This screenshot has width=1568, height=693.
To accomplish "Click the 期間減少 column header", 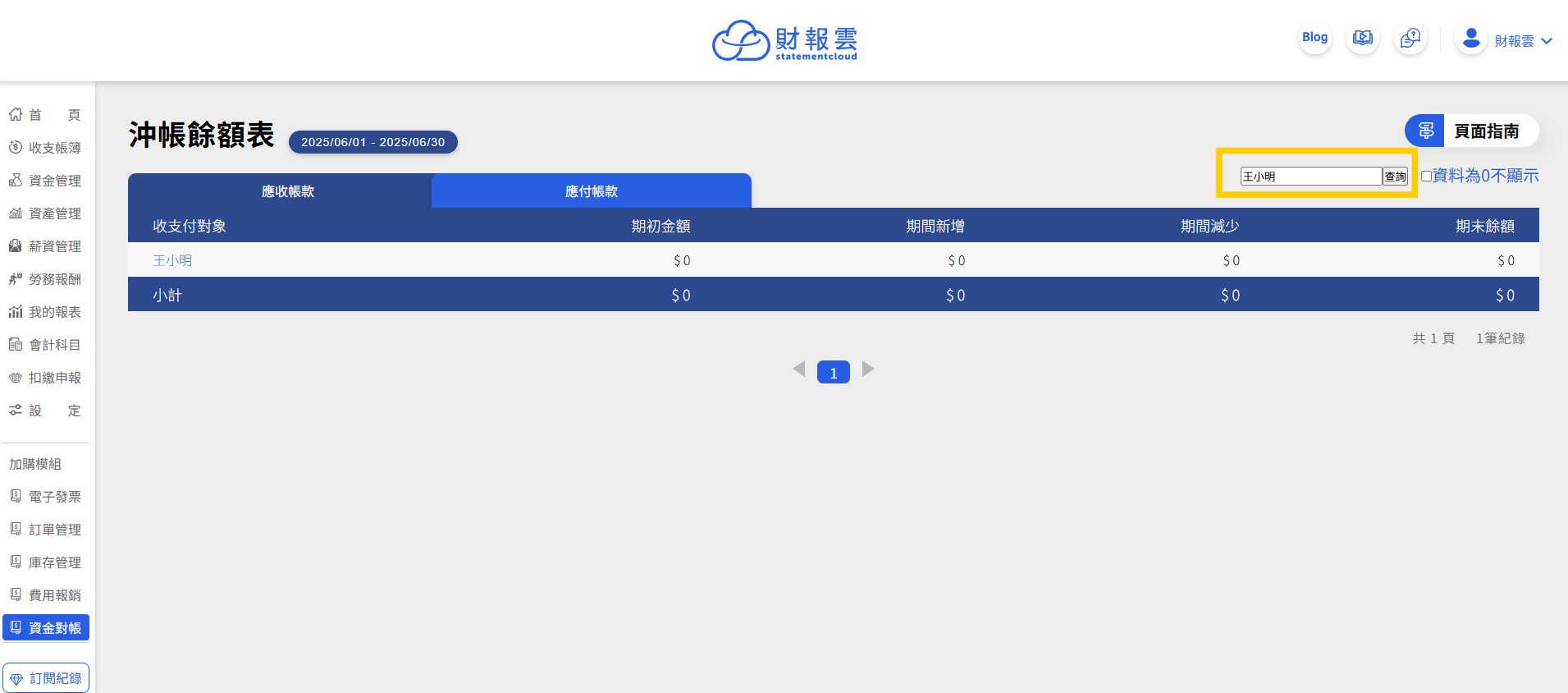I will pos(1210,226).
